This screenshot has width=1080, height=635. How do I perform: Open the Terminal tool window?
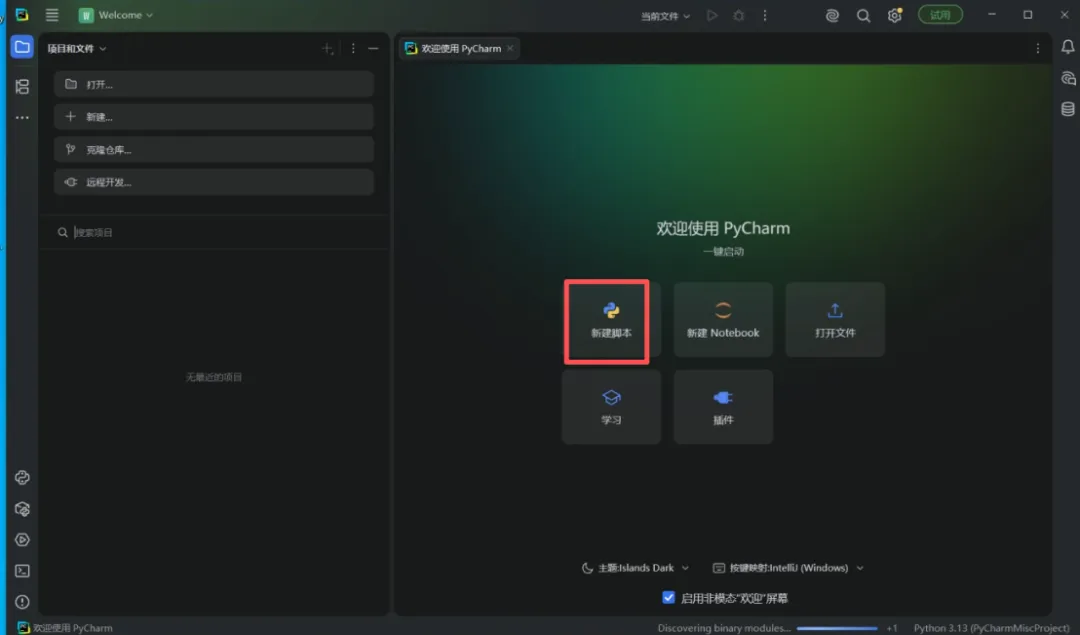(x=22, y=571)
